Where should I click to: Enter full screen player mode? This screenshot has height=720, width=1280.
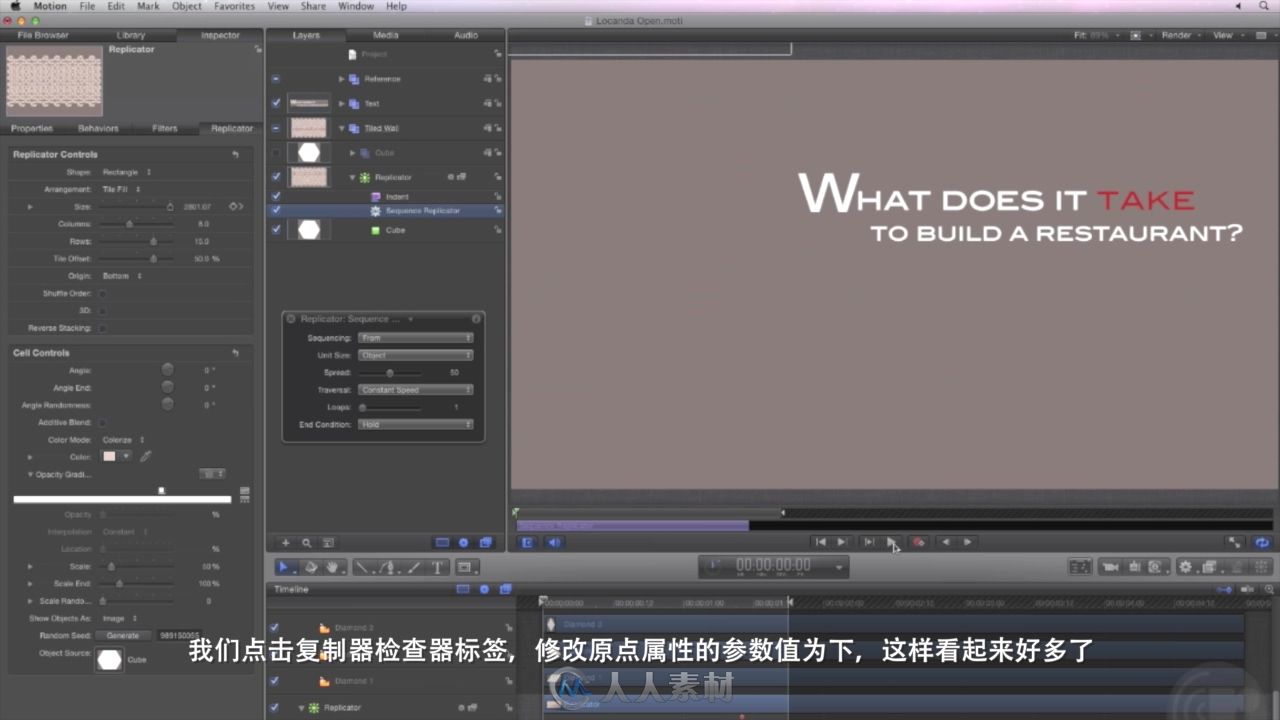tap(1236, 543)
